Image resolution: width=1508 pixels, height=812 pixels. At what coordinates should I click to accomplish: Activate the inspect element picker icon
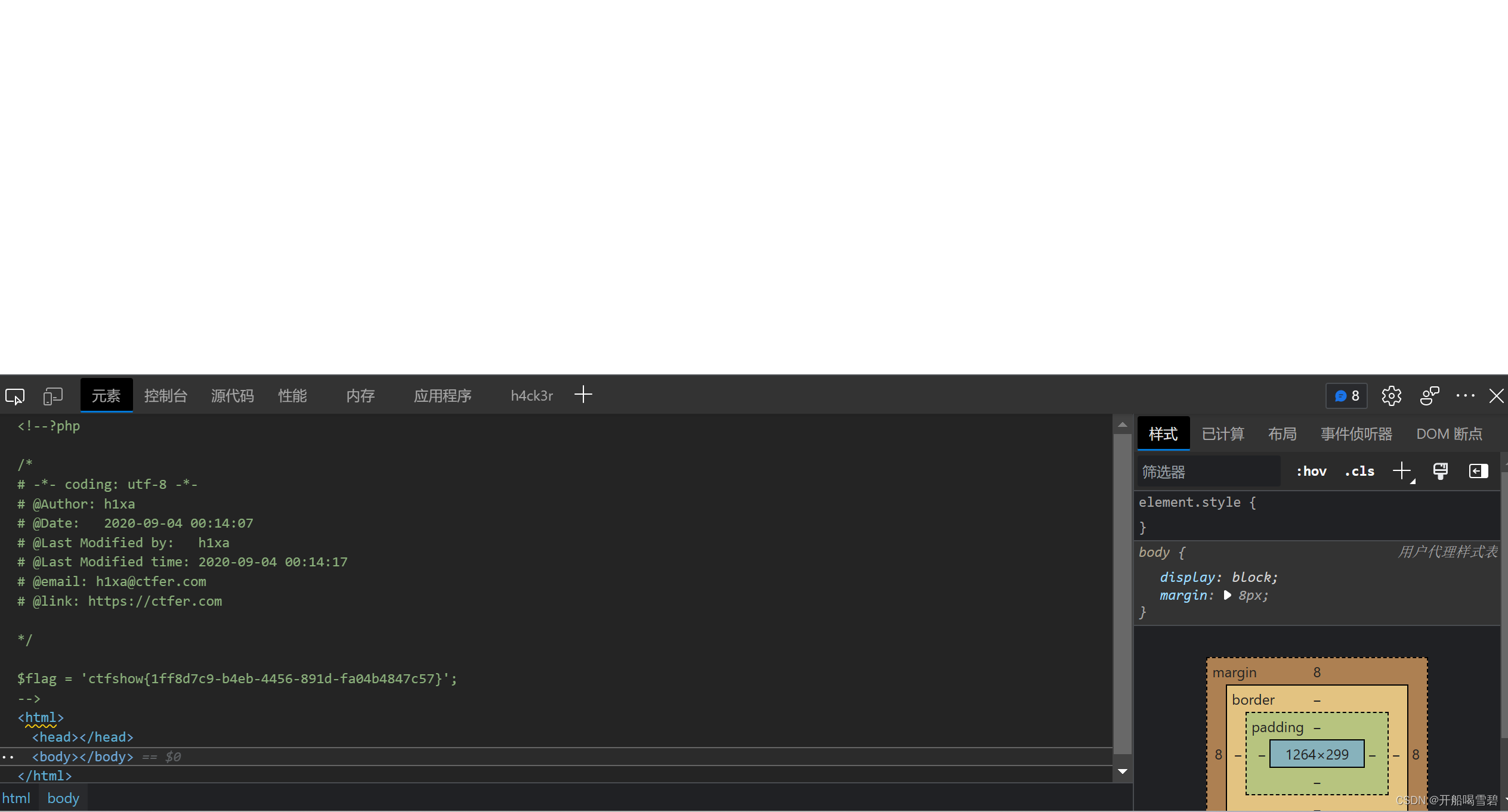15,396
